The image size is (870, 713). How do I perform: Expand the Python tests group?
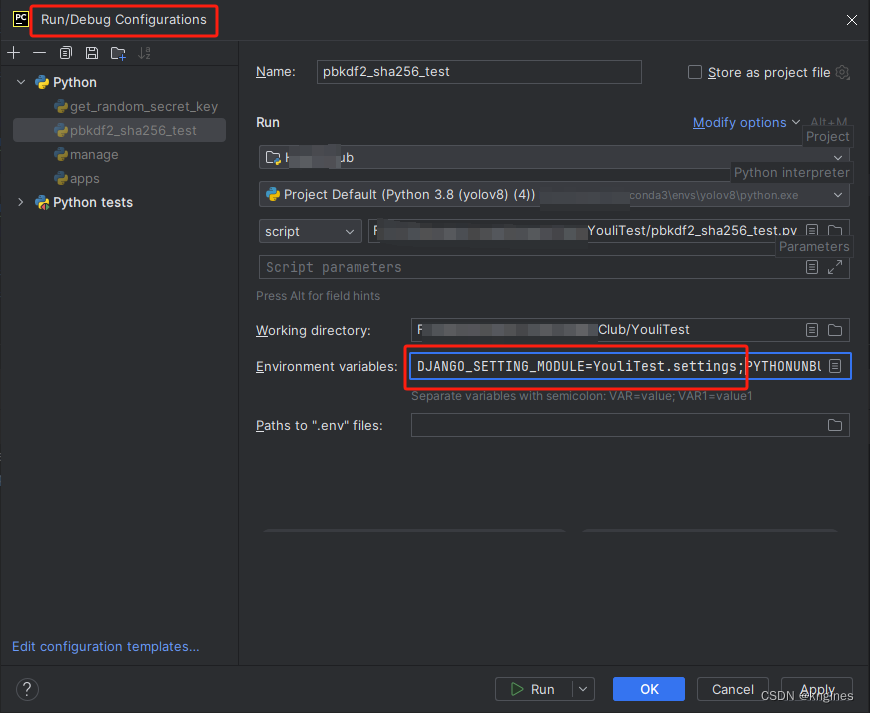(x=20, y=202)
